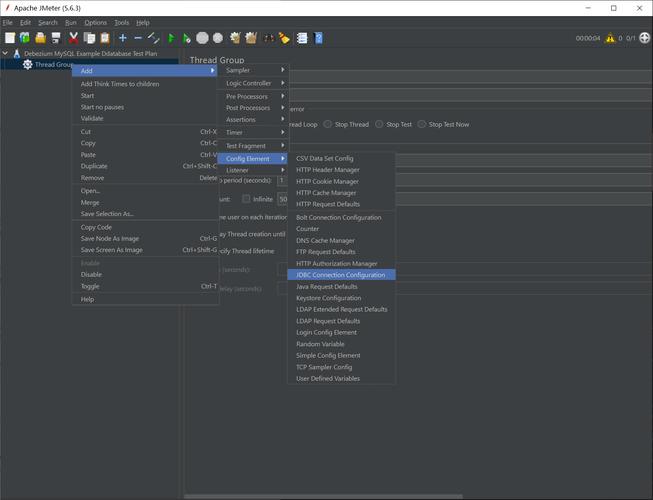Image resolution: width=653 pixels, height=500 pixels.
Task: Choose Random Variable entry
Action: 341,344
